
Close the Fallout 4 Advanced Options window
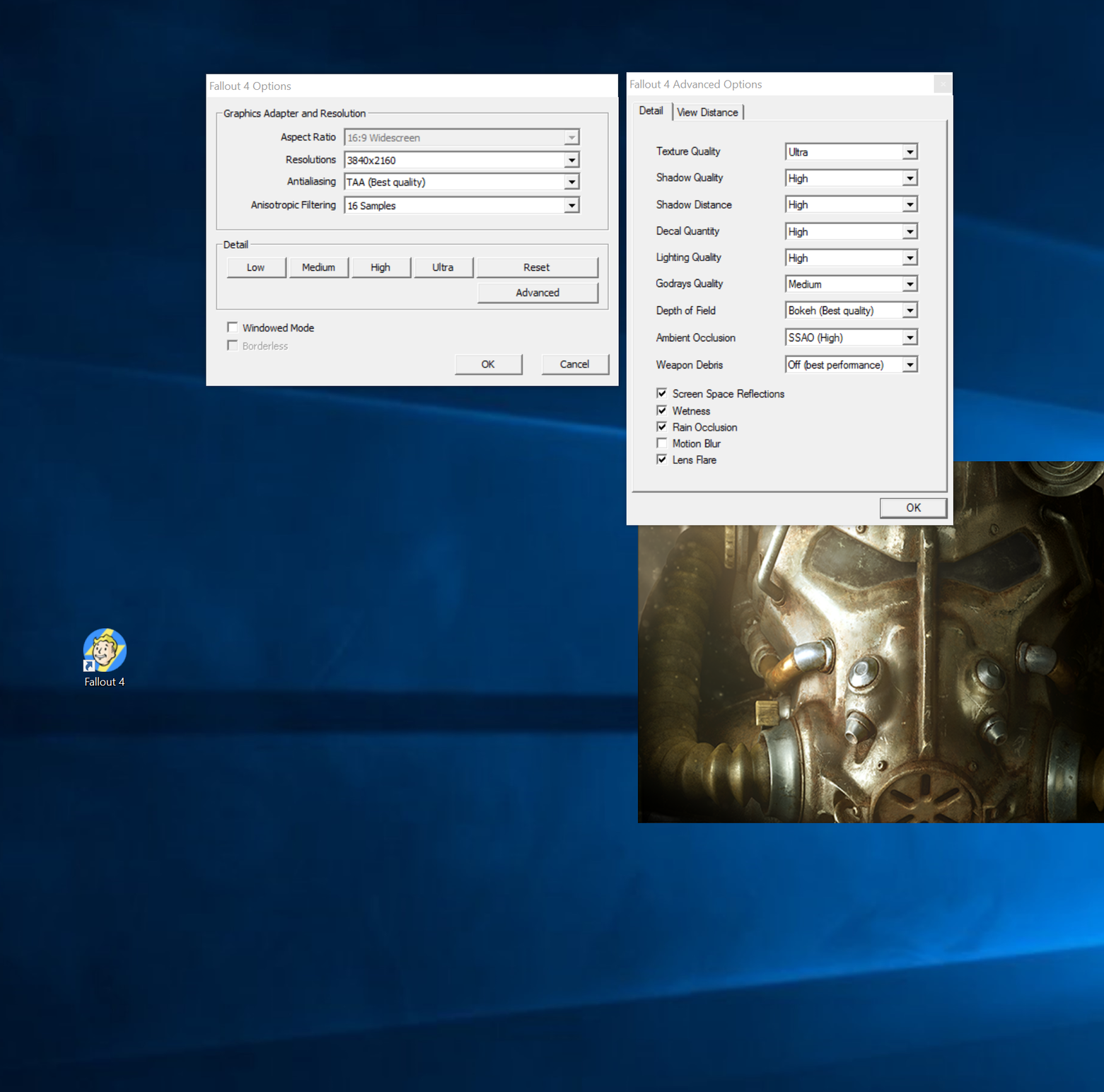[942, 84]
